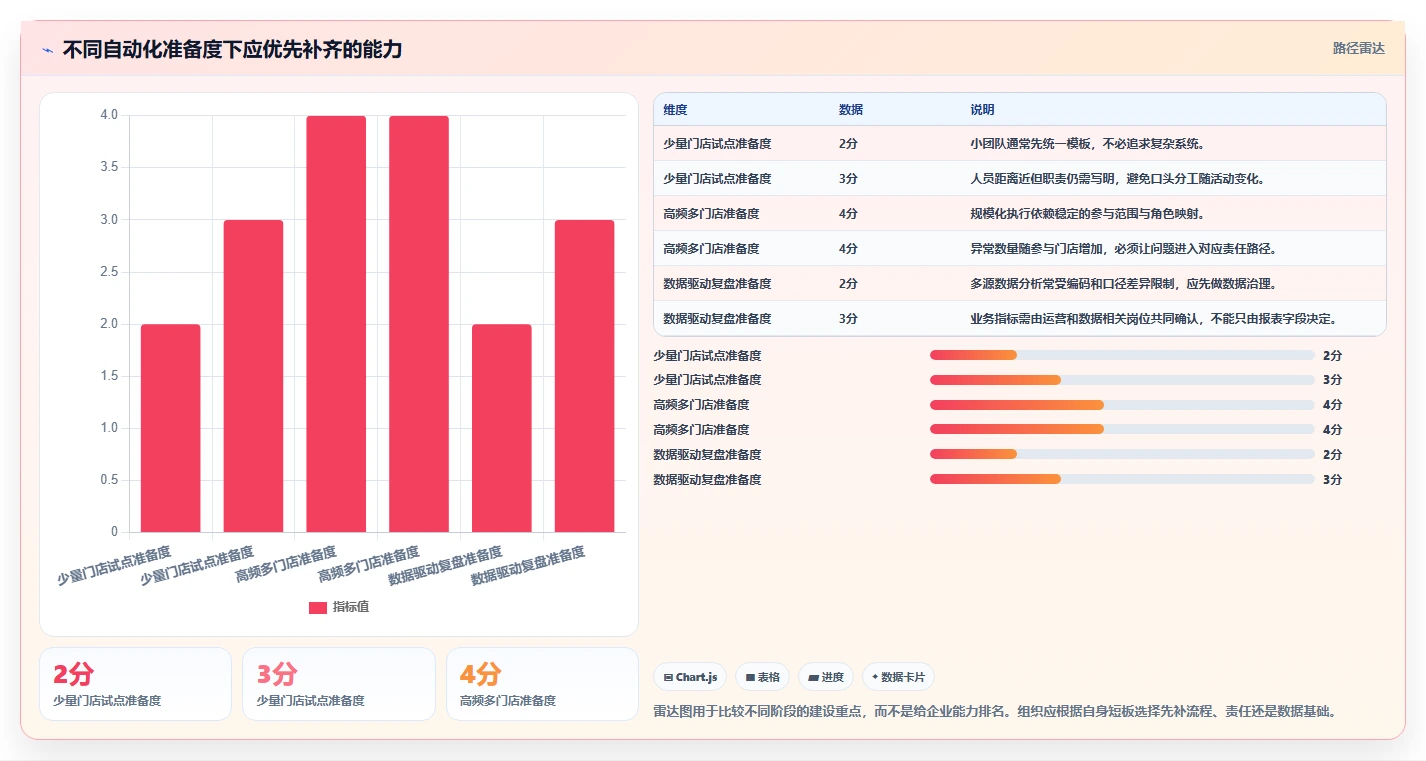Select row 人员距离近但职责仍需写明

1019,179
